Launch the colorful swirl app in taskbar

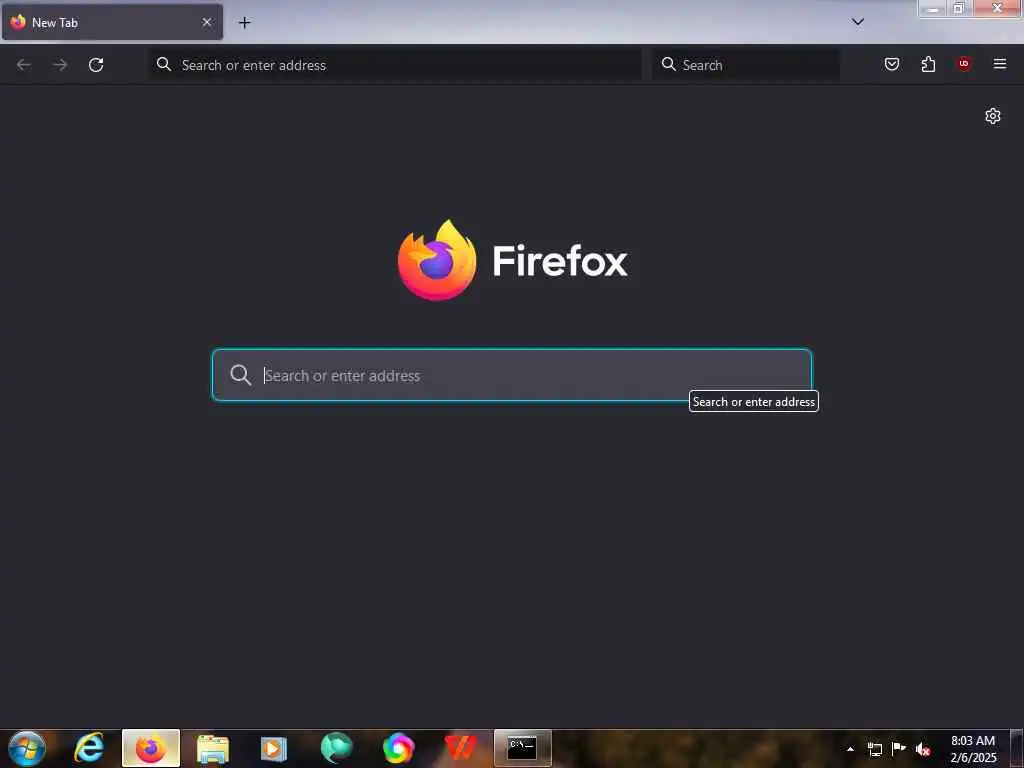tap(398, 748)
